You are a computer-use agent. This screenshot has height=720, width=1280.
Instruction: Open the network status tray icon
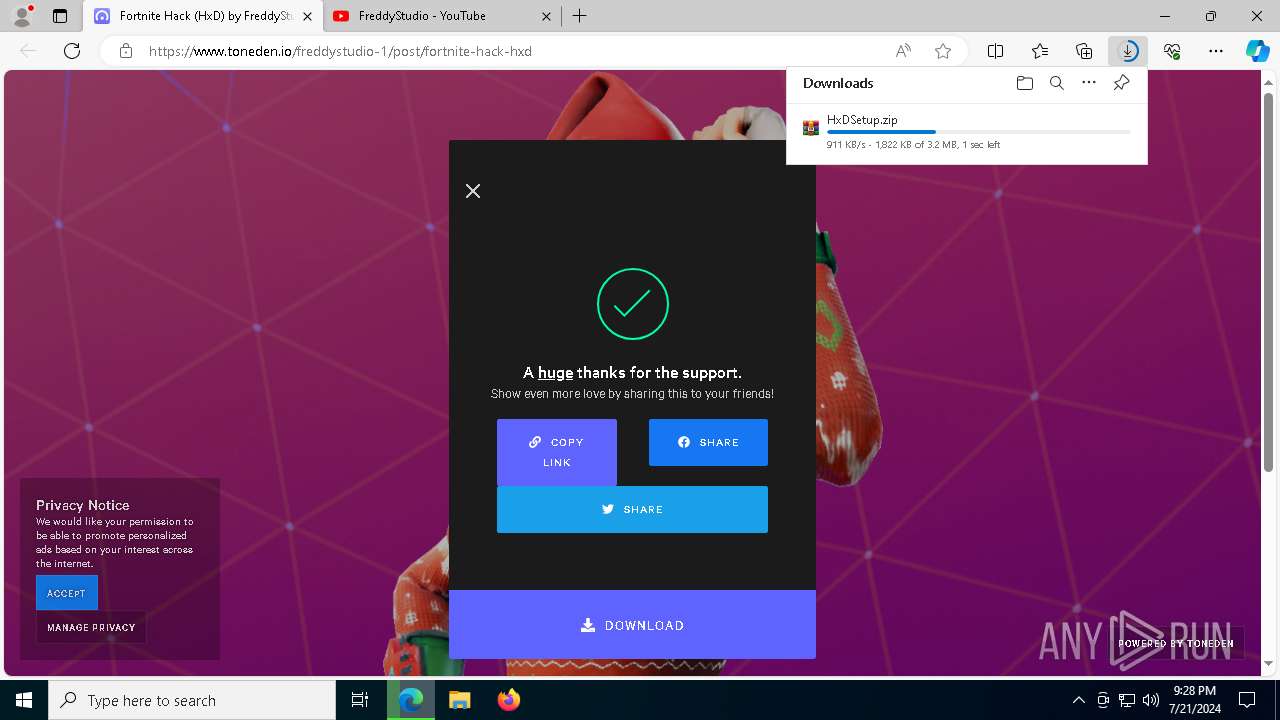point(1127,700)
